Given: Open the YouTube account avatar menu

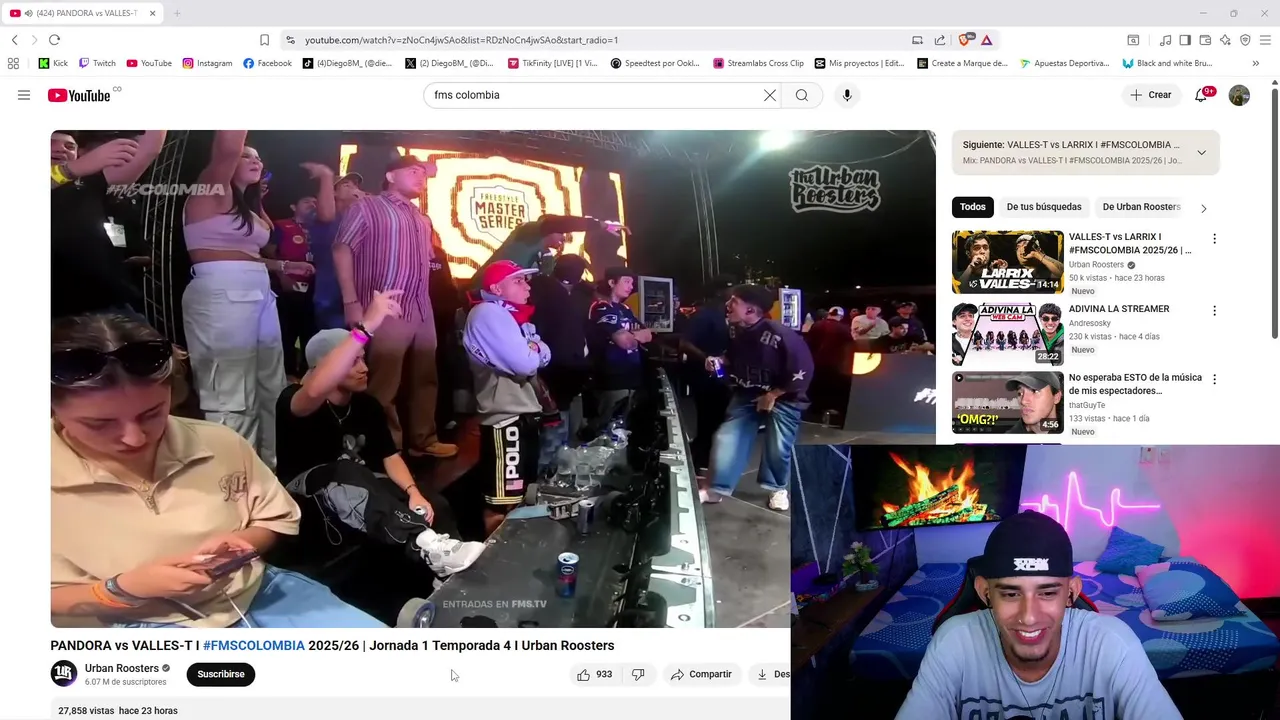Looking at the screenshot, I should (1239, 95).
